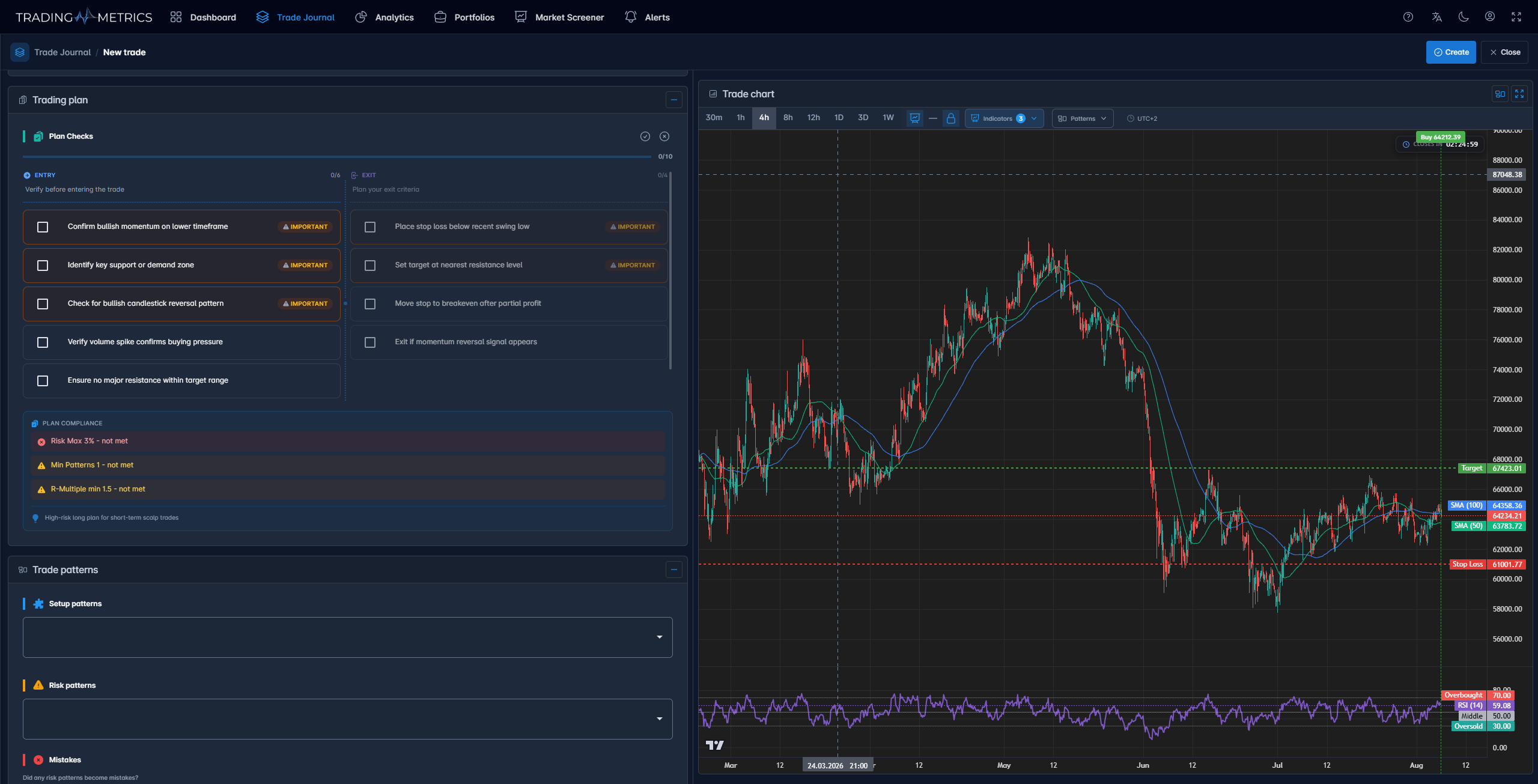This screenshot has height=784, width=1538.
Task: Click the UTC+2 timezone clock
Action: click(x=1141, y=118)
